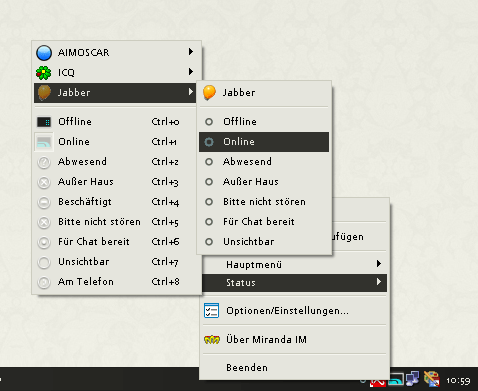
Task: Select Offline radio in Jabber submenu
Action: (x=209, y=122)
